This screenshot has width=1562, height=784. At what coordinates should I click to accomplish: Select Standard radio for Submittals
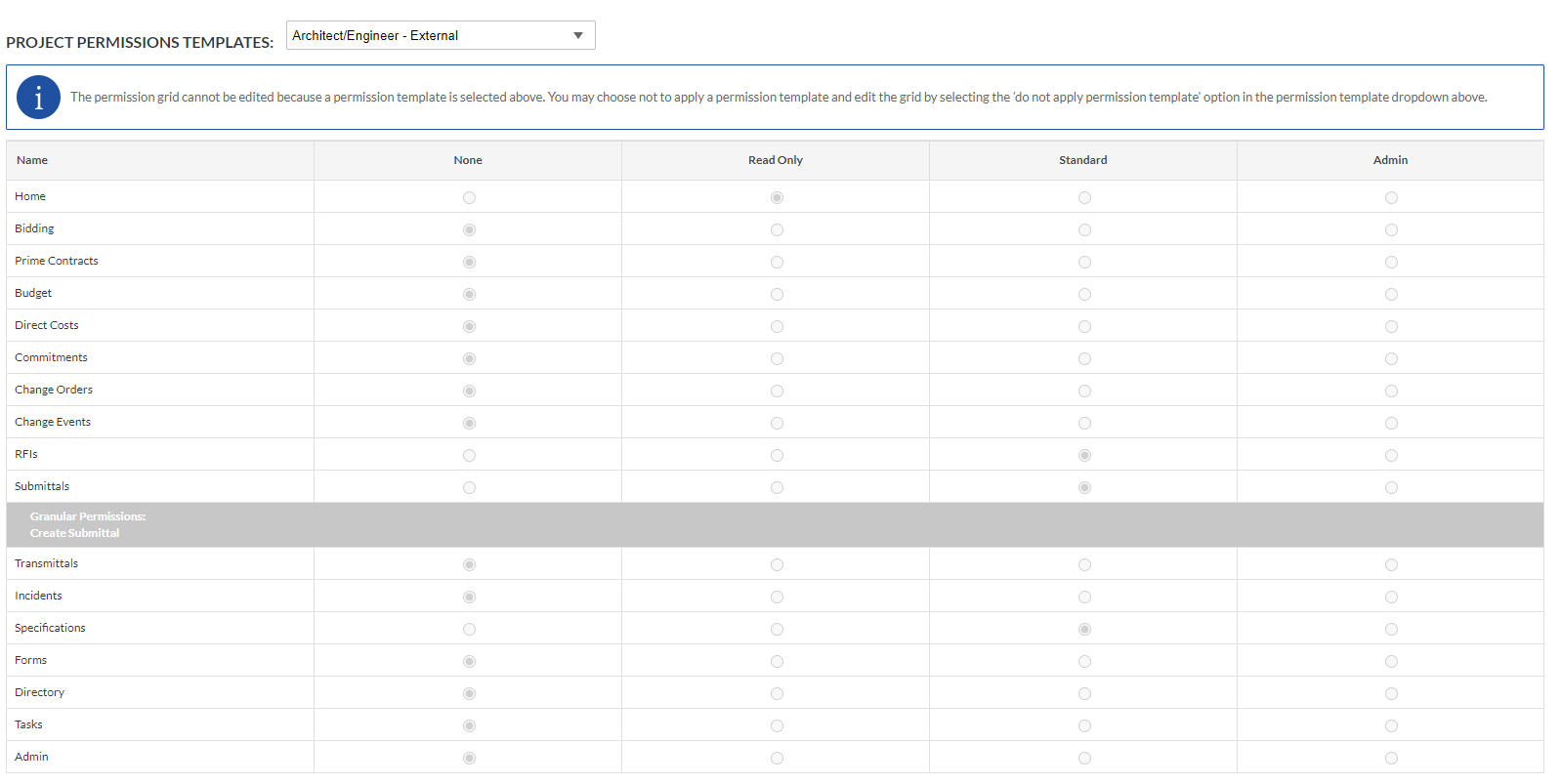(x=1084, y=487)
